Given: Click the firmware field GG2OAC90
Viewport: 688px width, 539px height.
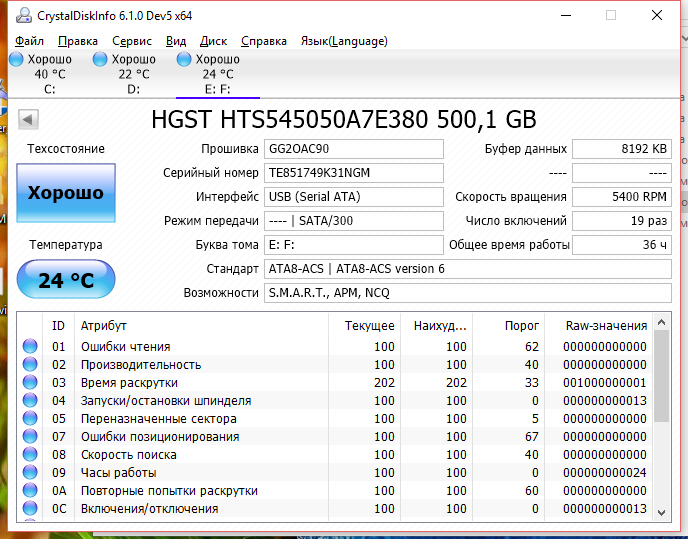Looking at the screenshot, I should pos(354,149).
